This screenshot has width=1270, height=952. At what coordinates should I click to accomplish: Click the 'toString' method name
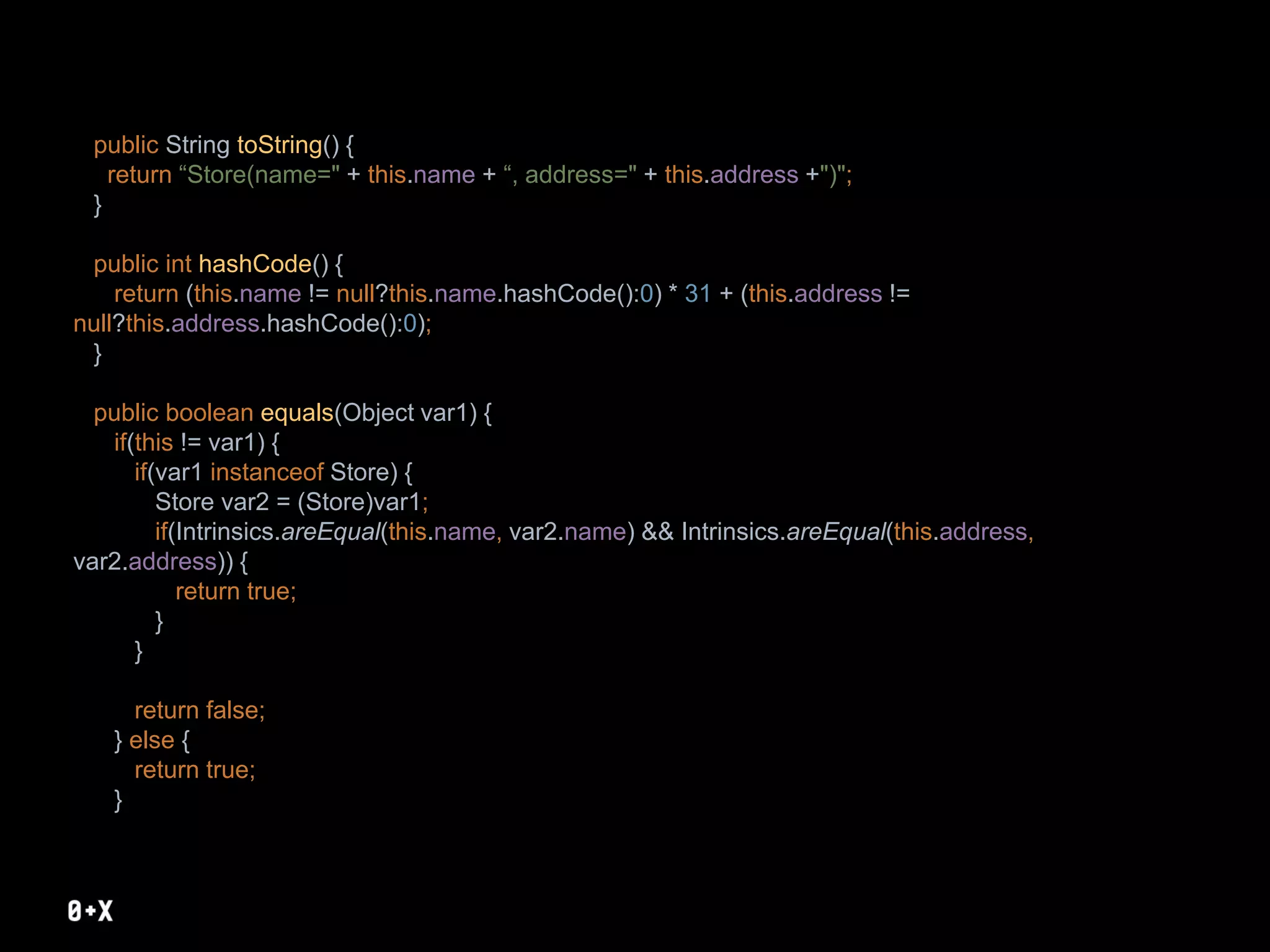(279, 146)
